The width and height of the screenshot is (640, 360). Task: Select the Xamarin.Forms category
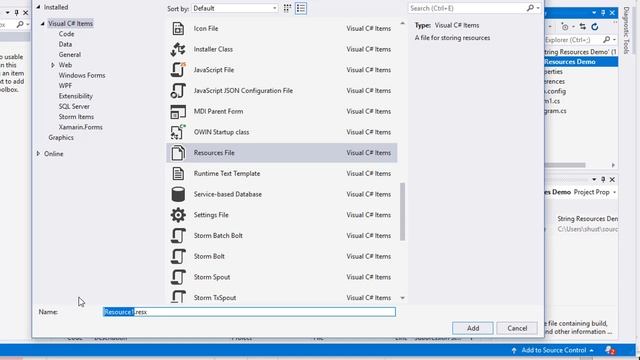pyautogui.click(x=81, y=127)
